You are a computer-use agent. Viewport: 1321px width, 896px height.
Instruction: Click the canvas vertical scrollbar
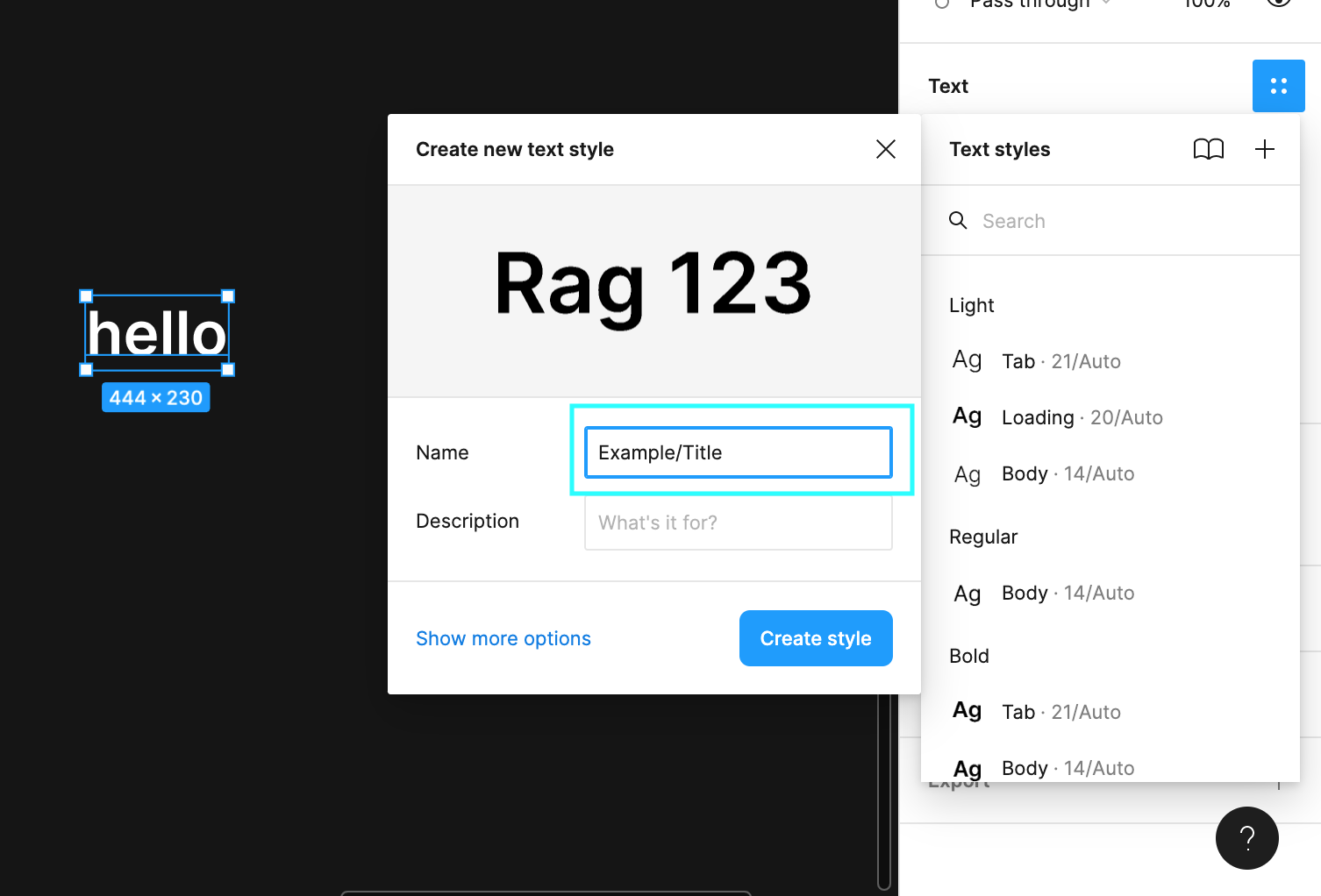tap(884, 792)
